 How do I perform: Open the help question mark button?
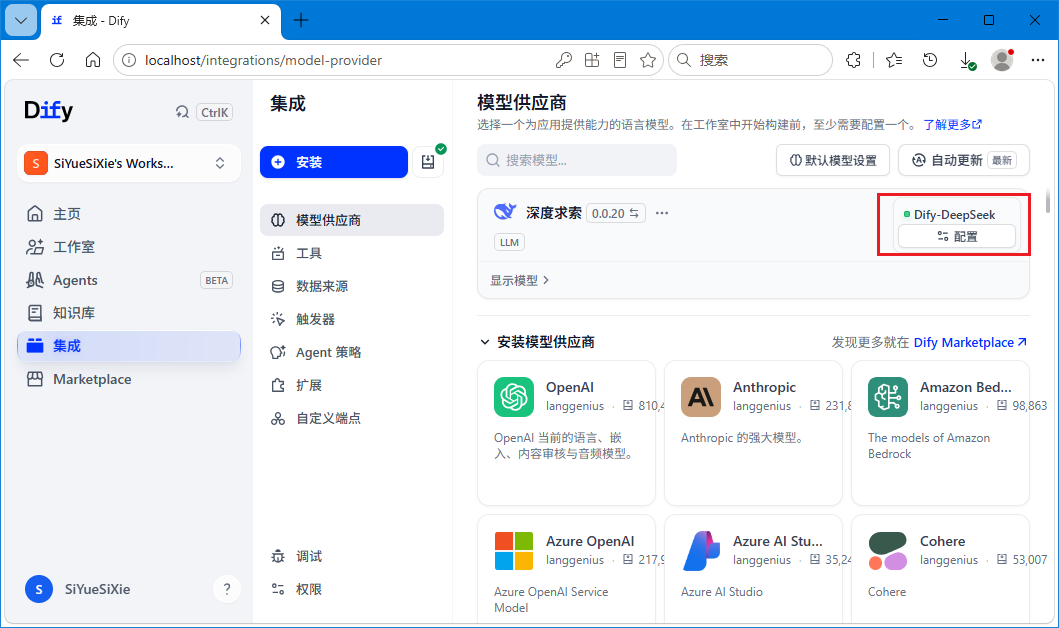227,589
